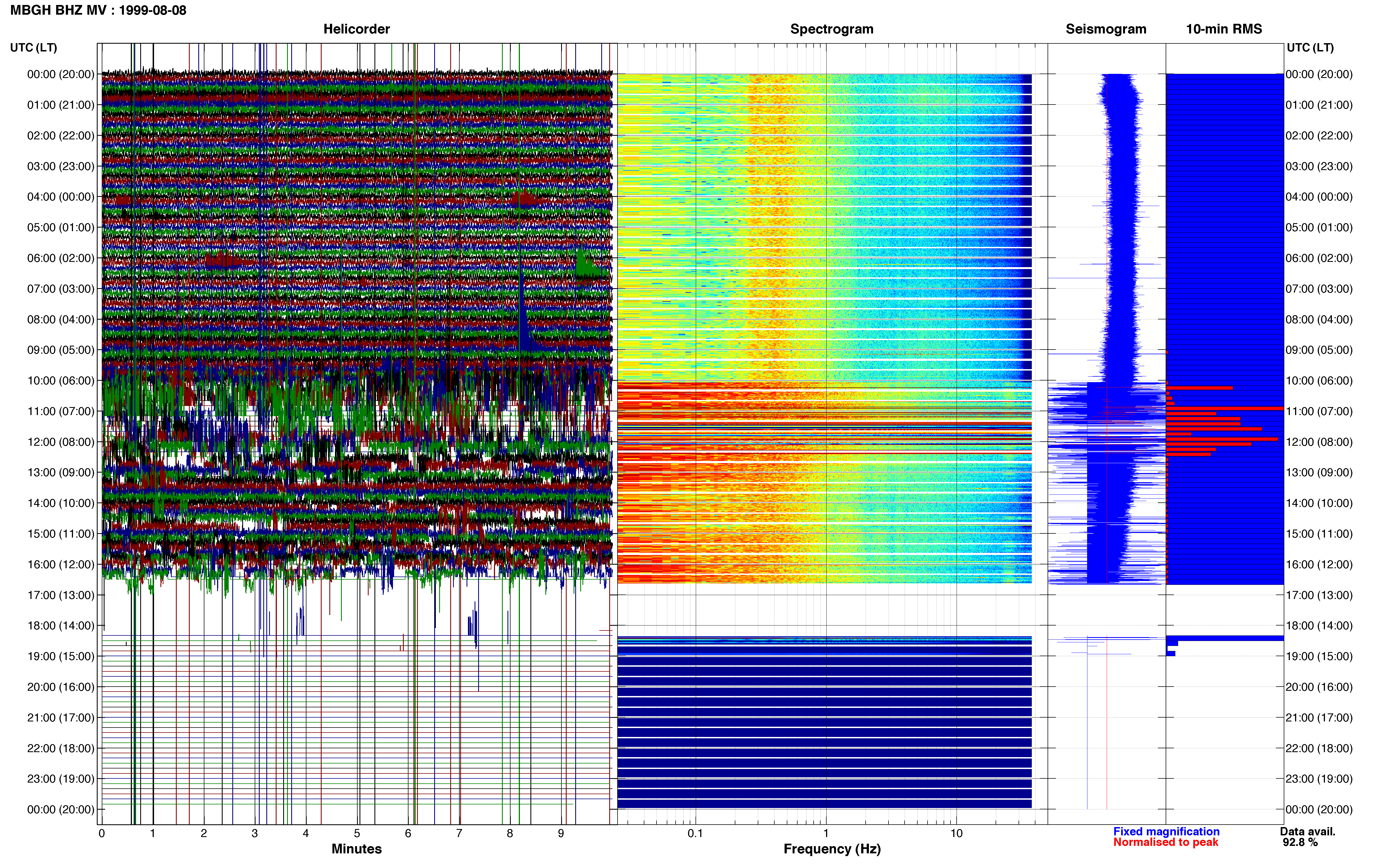The width and height of the screenshot is (1388, 868).
Task: Click the 'Data avail.' label
Action: click(x=1308, y=832)
